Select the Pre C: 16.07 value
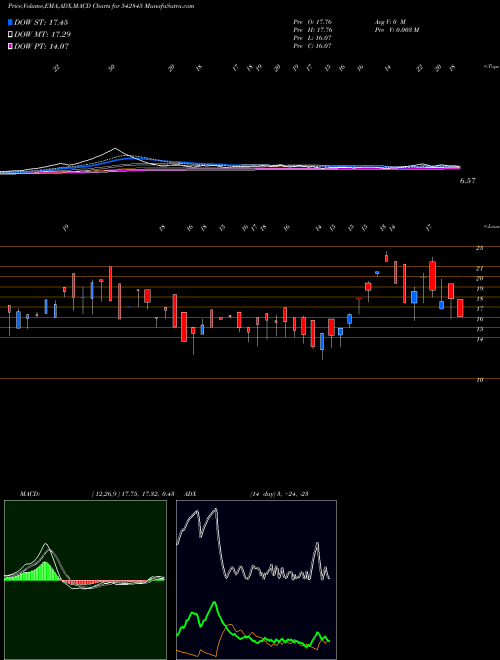The image size is (500, 660). [313, 46]
